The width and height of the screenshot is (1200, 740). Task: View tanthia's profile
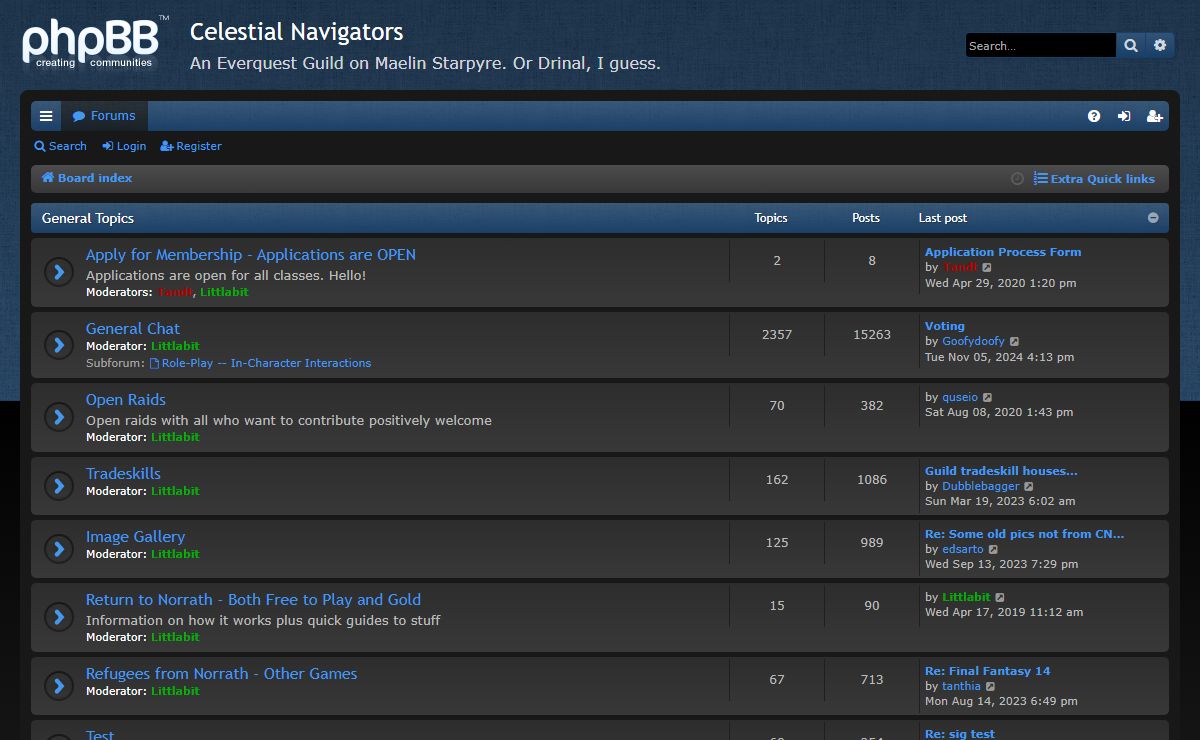pos(961,687)
